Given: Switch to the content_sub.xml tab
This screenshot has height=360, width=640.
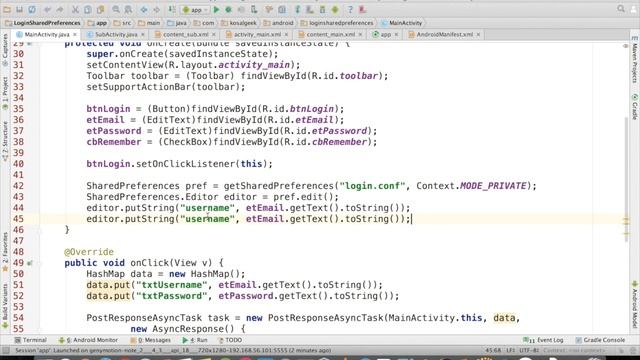Looking at the screenshot, I should pyautogui.click(x=185, y=34).
